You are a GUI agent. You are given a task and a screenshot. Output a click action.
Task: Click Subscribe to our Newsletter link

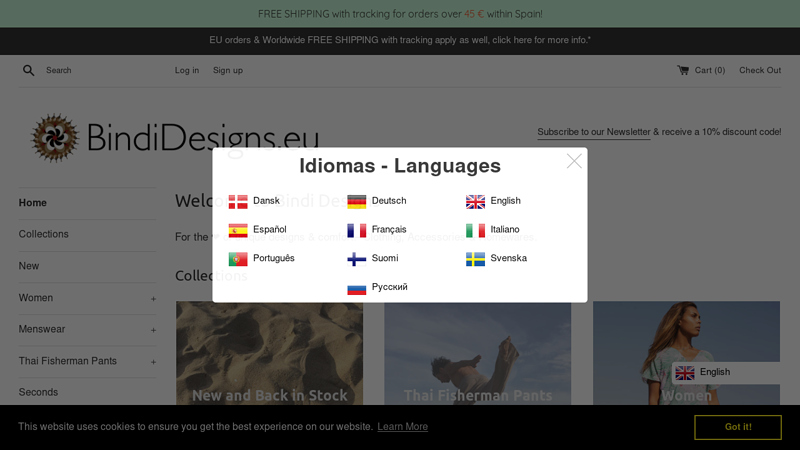(x=594, y=132)
